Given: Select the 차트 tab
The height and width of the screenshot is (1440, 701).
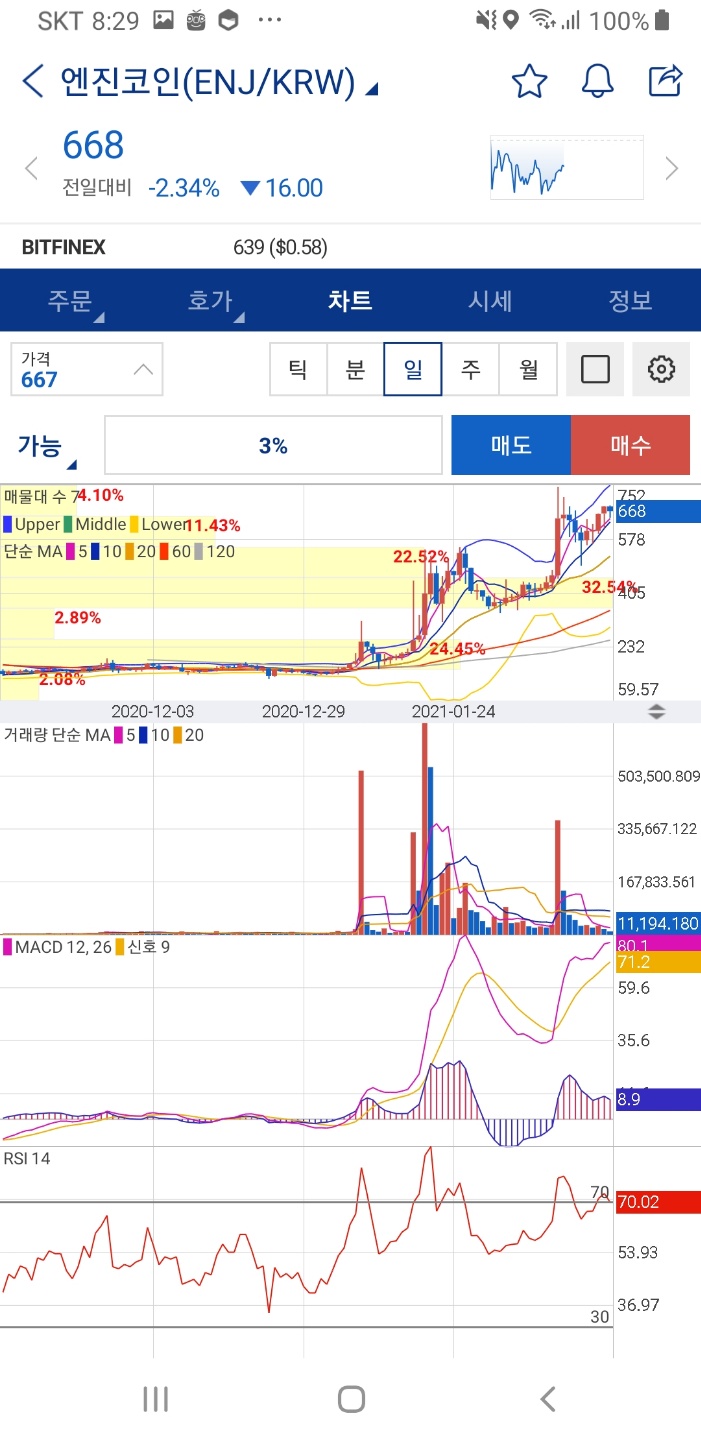Looking at the screenshot, I should 350,300.
